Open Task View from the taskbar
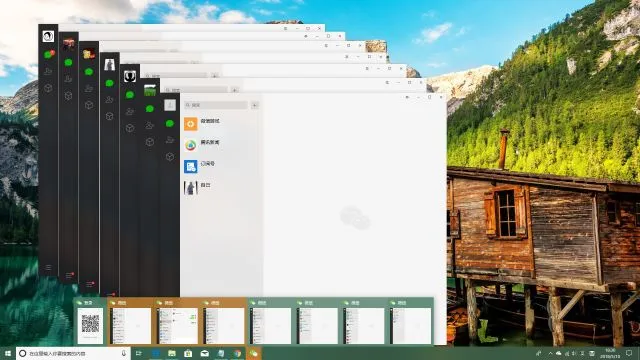Image resolution: width=640 pixels, height=360 pixels. (x=139, y=353)
